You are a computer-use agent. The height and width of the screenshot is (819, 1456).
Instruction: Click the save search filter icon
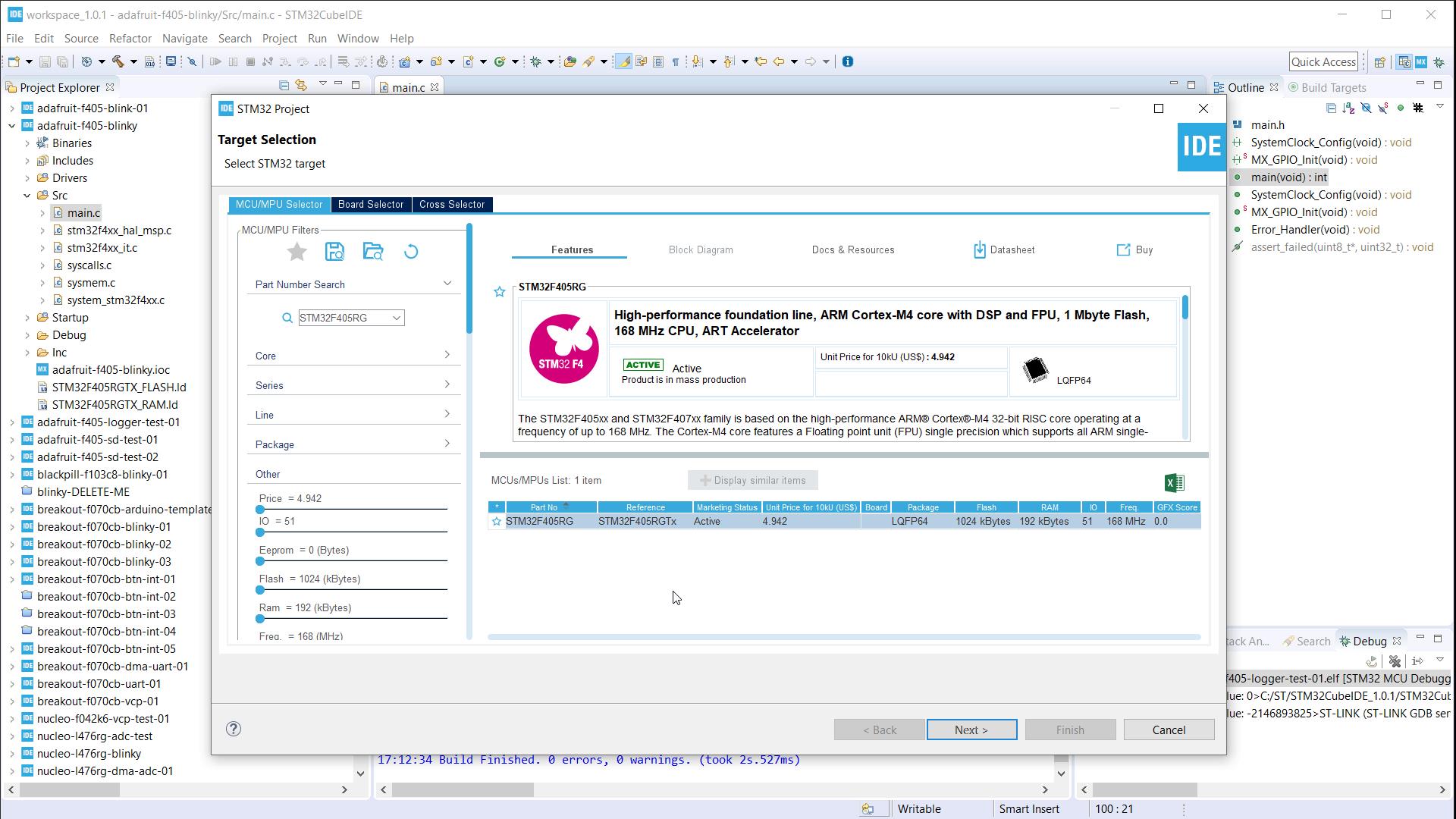point(334,252)
